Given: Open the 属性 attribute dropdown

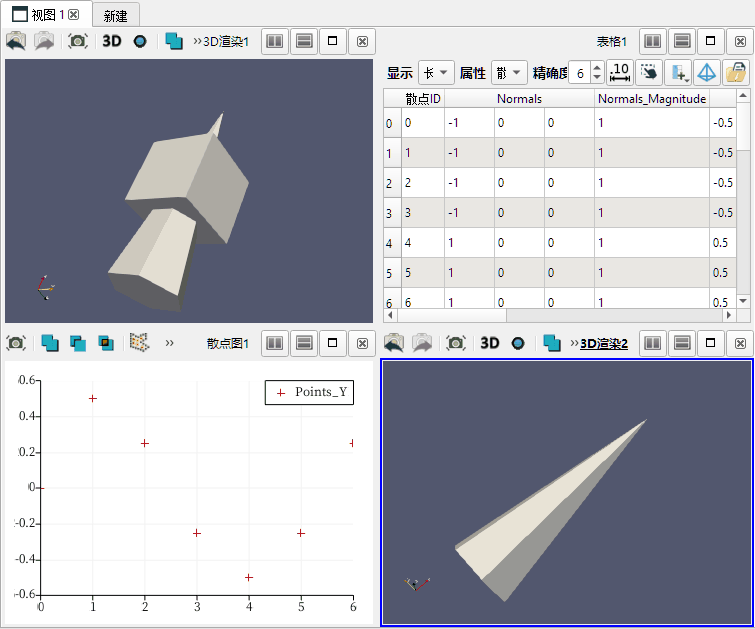Looking at the screenshot, I should [x=509, y=72].
